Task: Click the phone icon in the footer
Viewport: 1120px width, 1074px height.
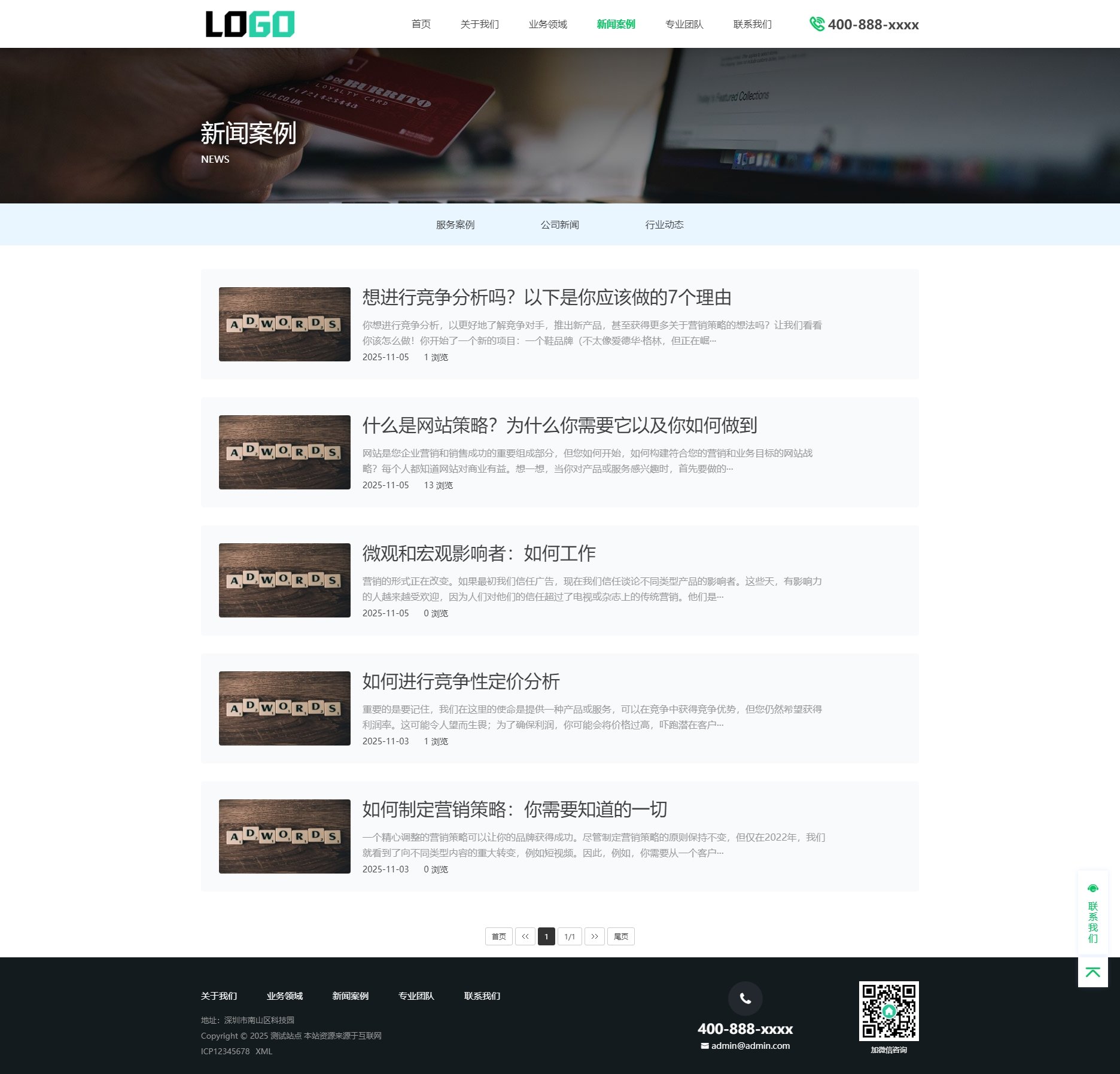Action: pyautogui.click(x=744, y=998)
